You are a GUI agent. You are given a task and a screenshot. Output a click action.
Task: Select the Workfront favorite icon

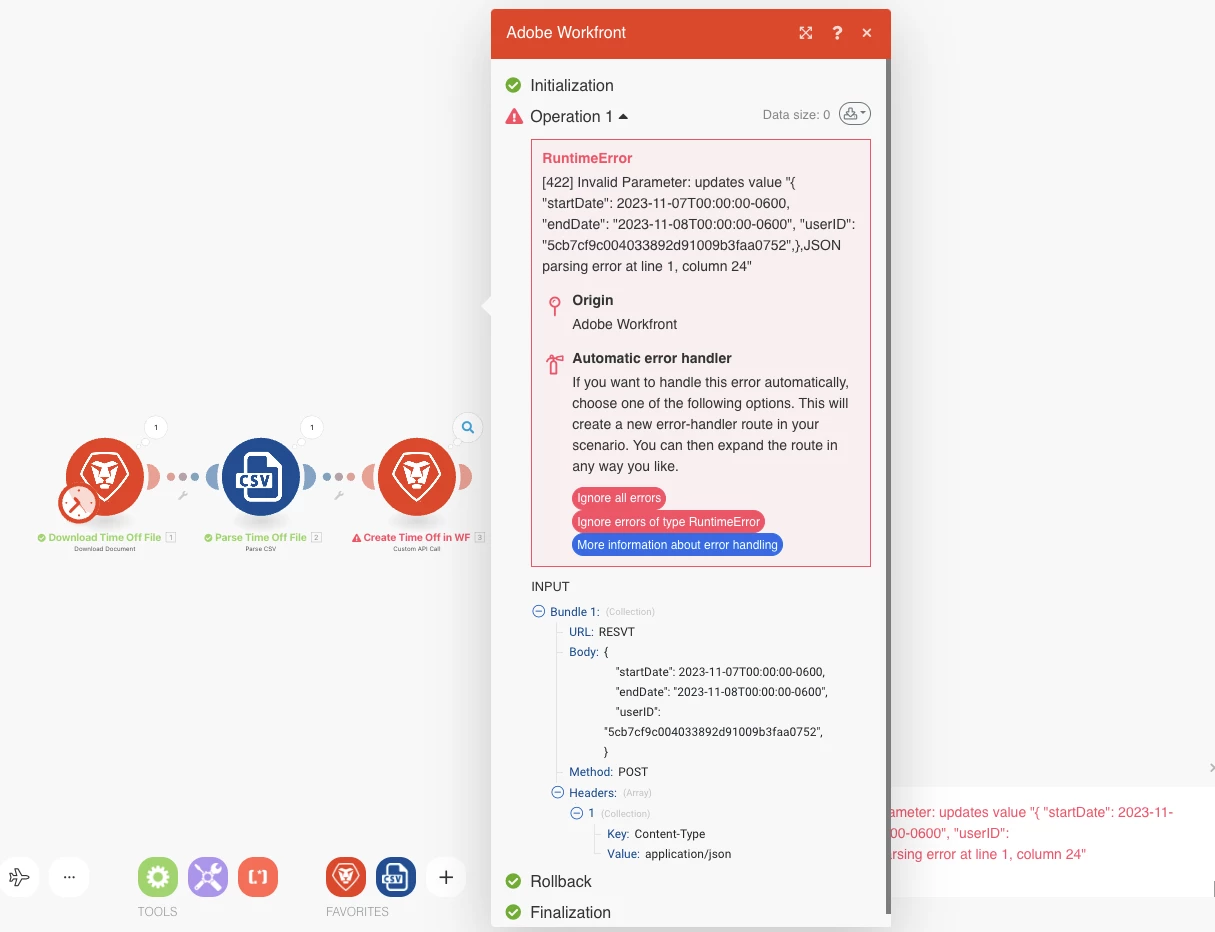coord(346,878)
